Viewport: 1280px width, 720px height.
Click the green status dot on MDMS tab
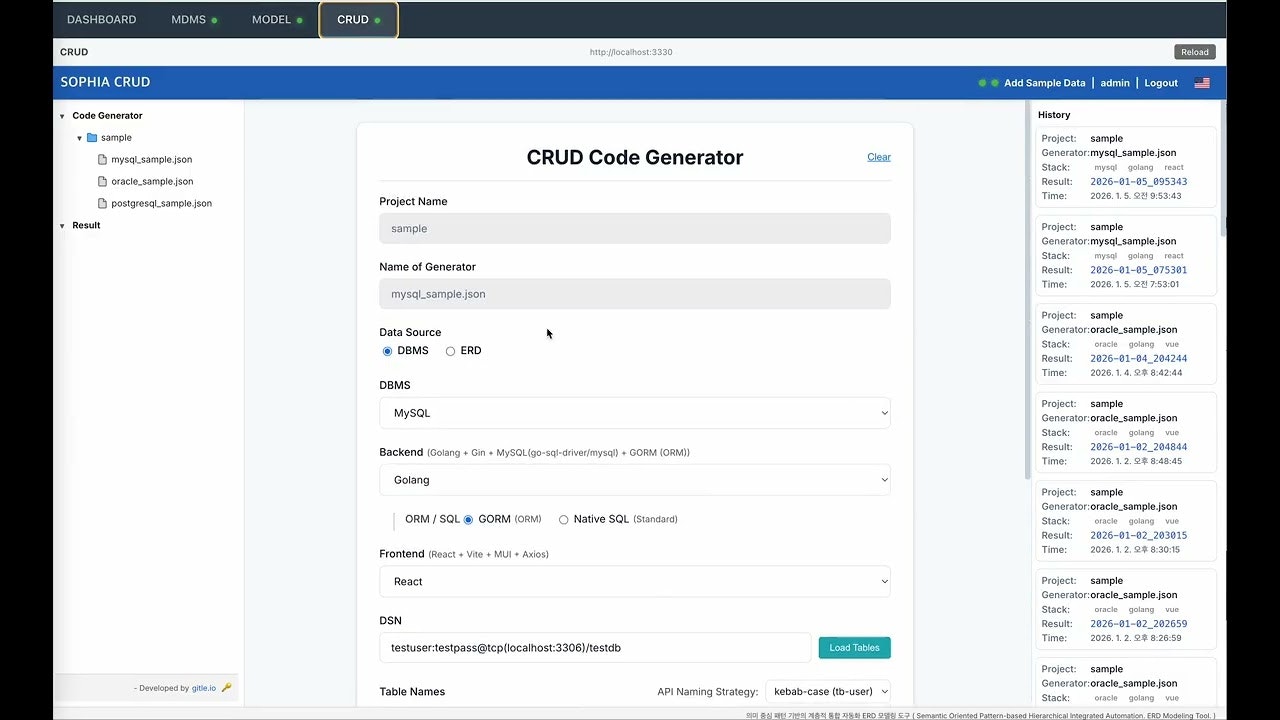coord(214,20)
